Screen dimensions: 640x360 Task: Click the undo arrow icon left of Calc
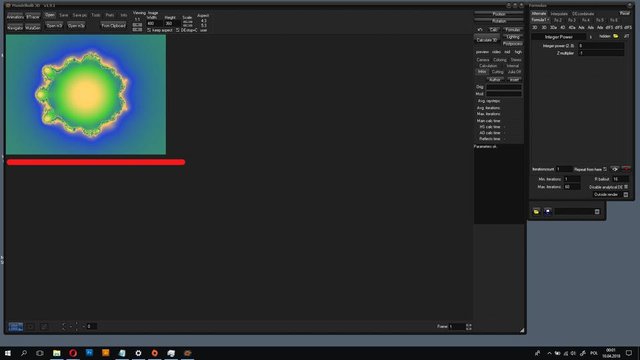480,30
